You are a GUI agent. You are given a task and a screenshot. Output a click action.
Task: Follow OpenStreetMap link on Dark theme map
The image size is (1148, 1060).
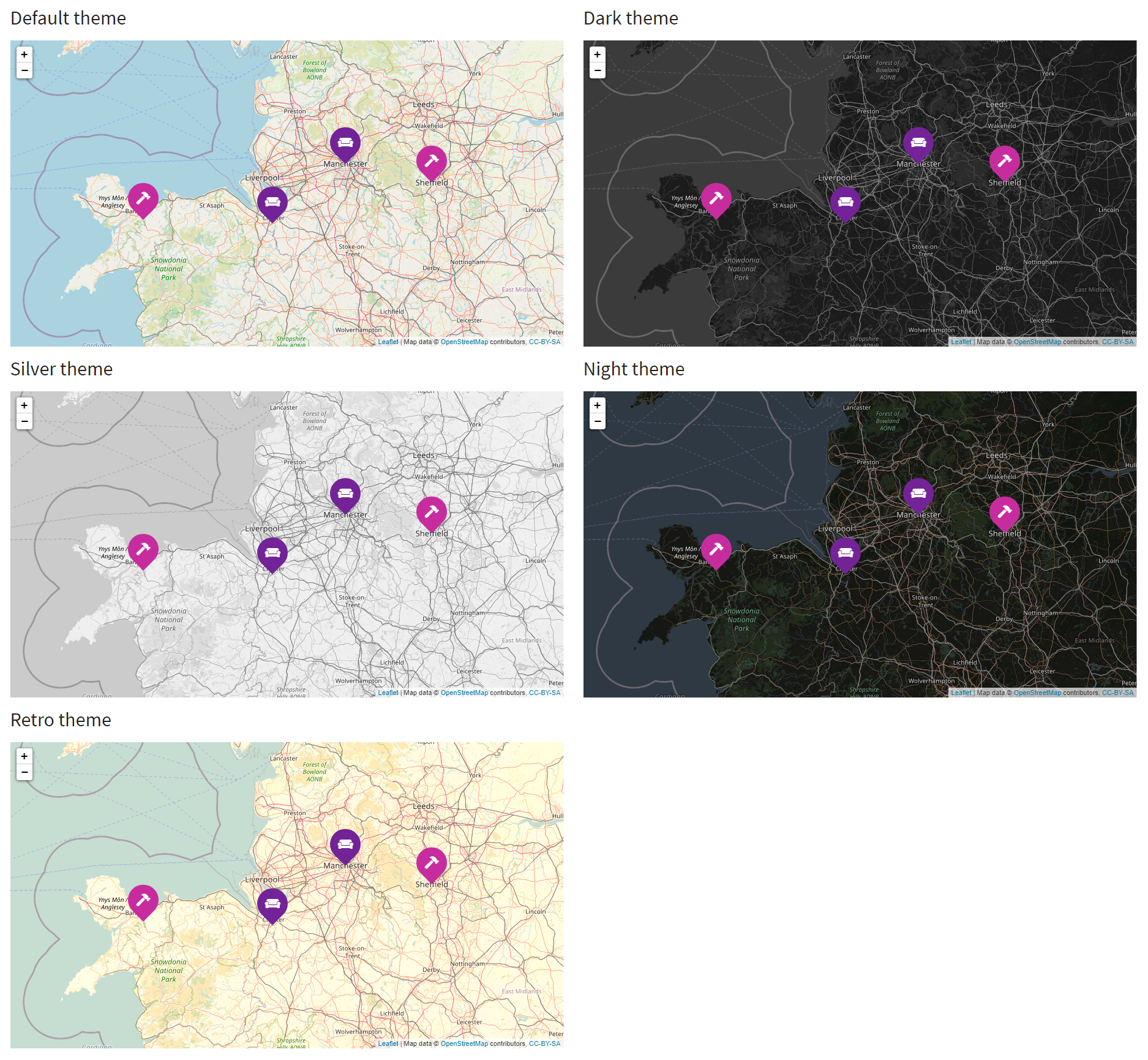pyautogui.click(x=1037, y=342)
